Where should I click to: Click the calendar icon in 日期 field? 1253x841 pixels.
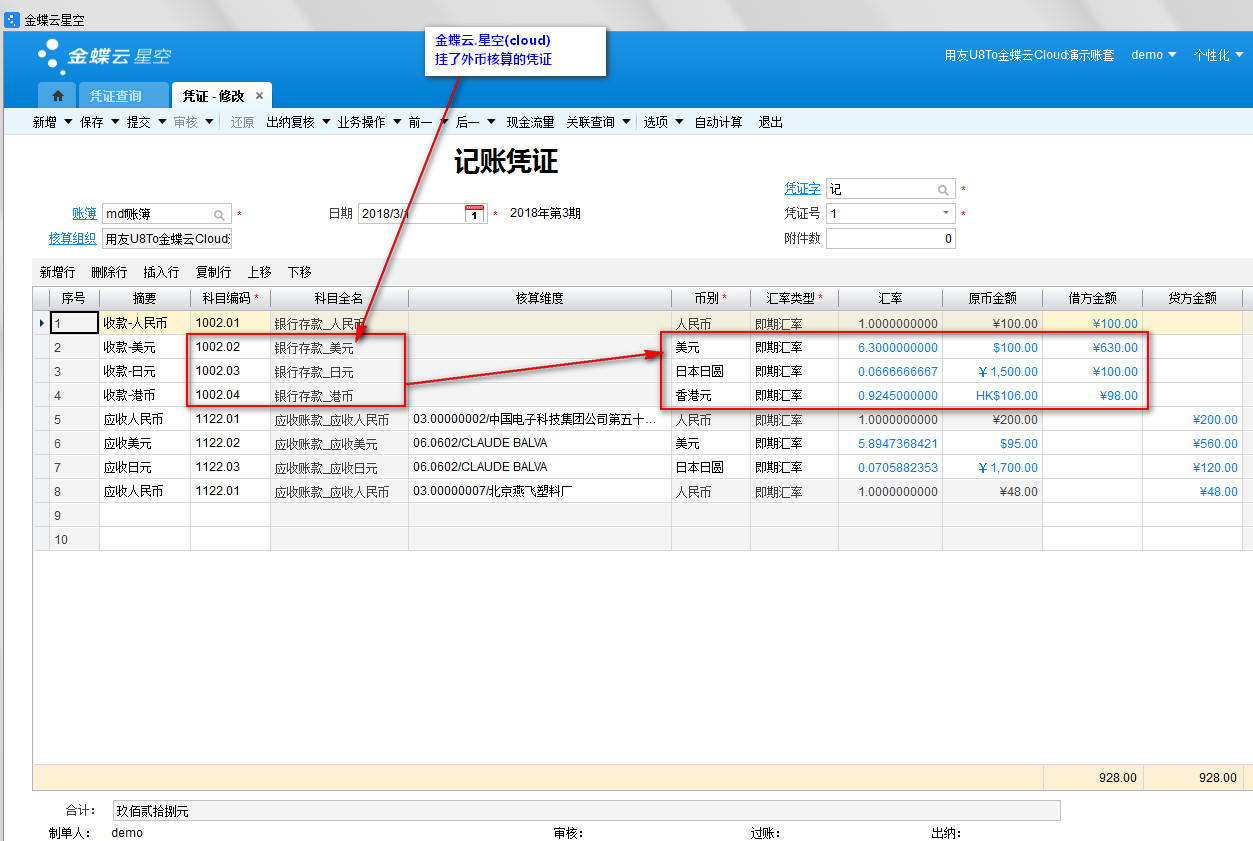click(475, 213)
